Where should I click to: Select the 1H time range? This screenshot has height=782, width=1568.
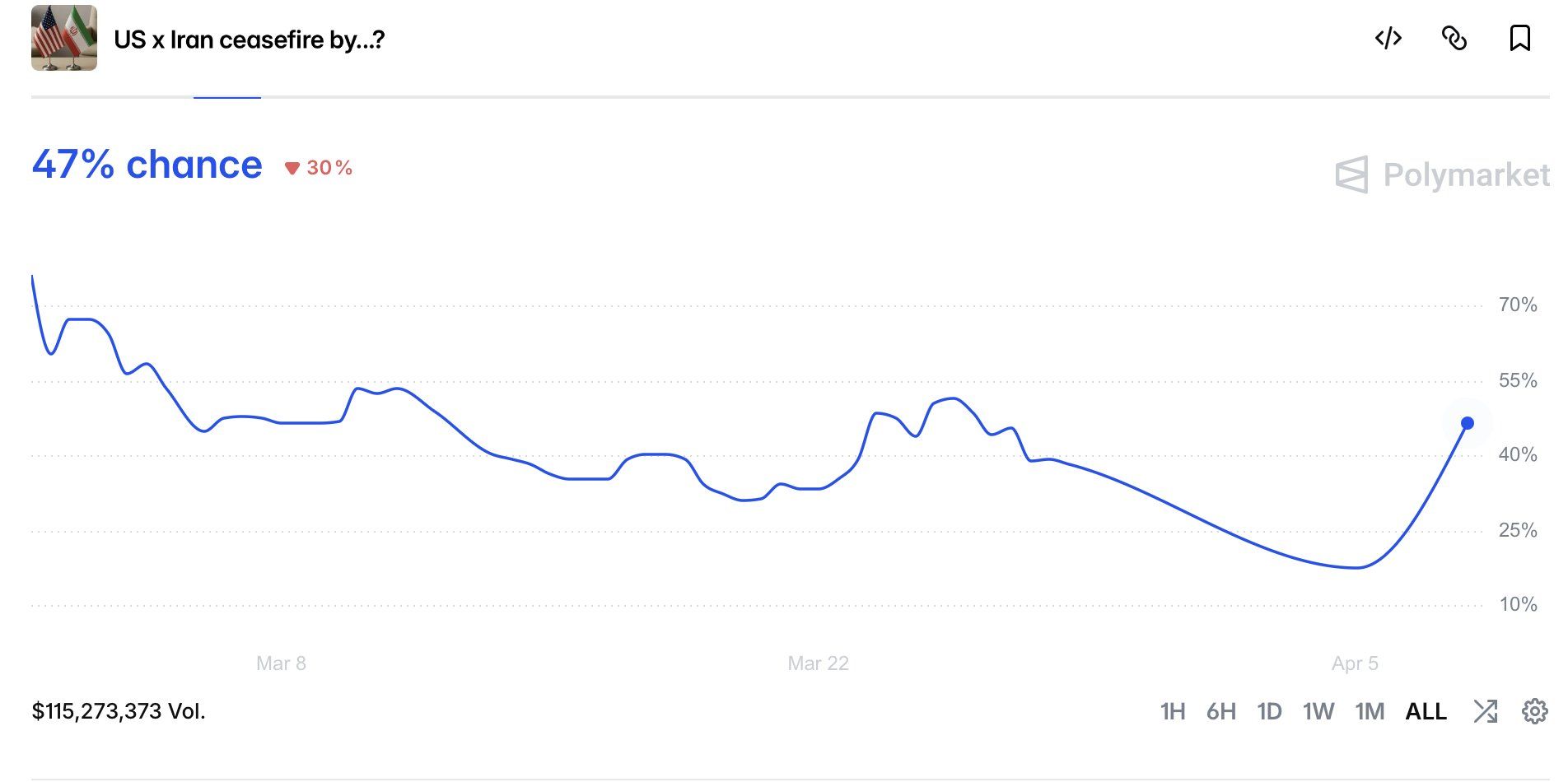(x=1173, y=711)
